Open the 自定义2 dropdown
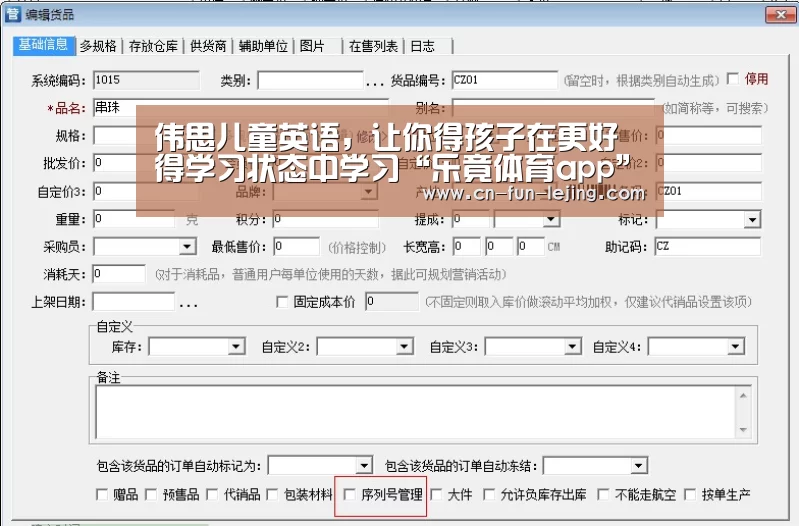This screenshot has height=526, width=799. tap(404, 347)
